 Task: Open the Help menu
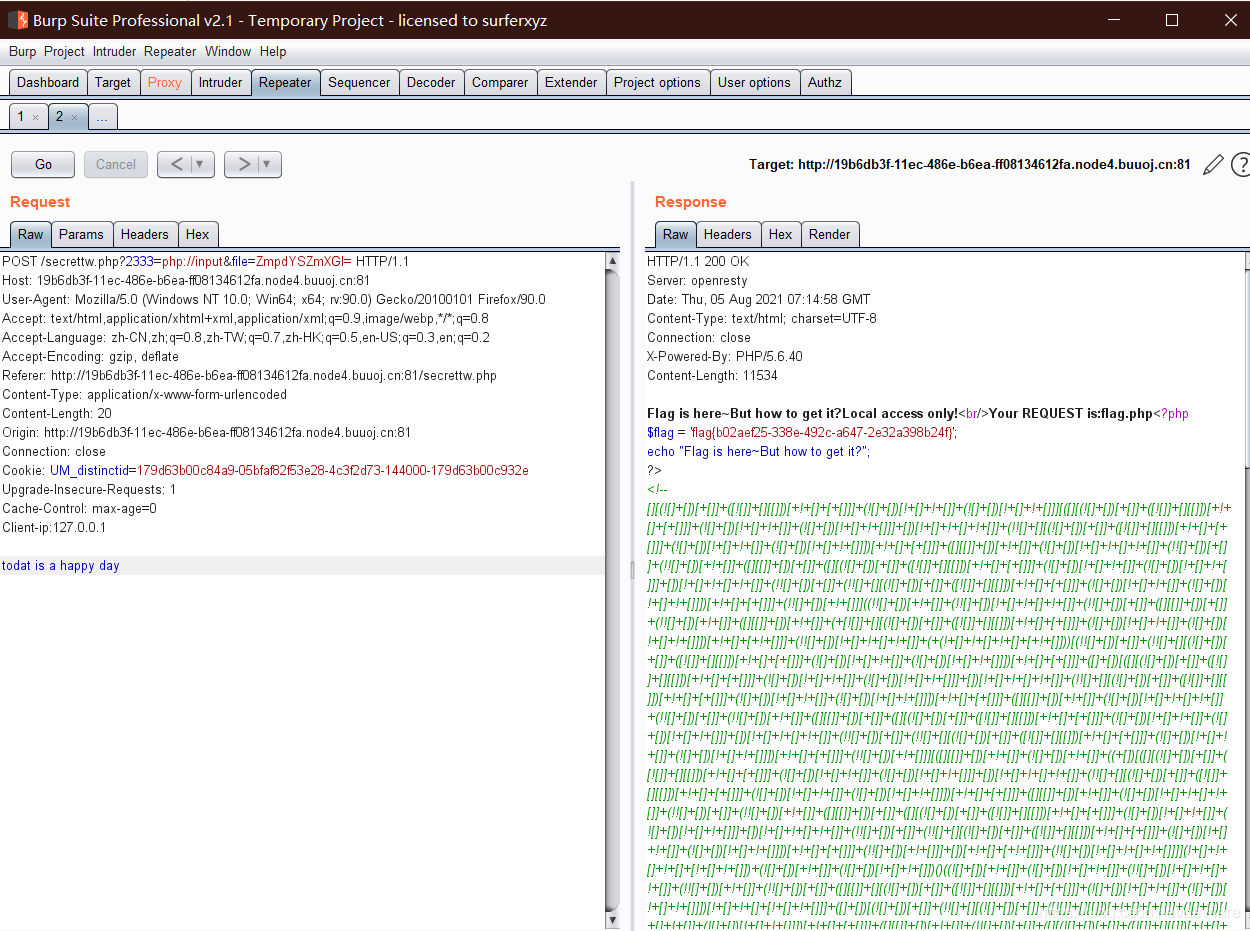273,51
